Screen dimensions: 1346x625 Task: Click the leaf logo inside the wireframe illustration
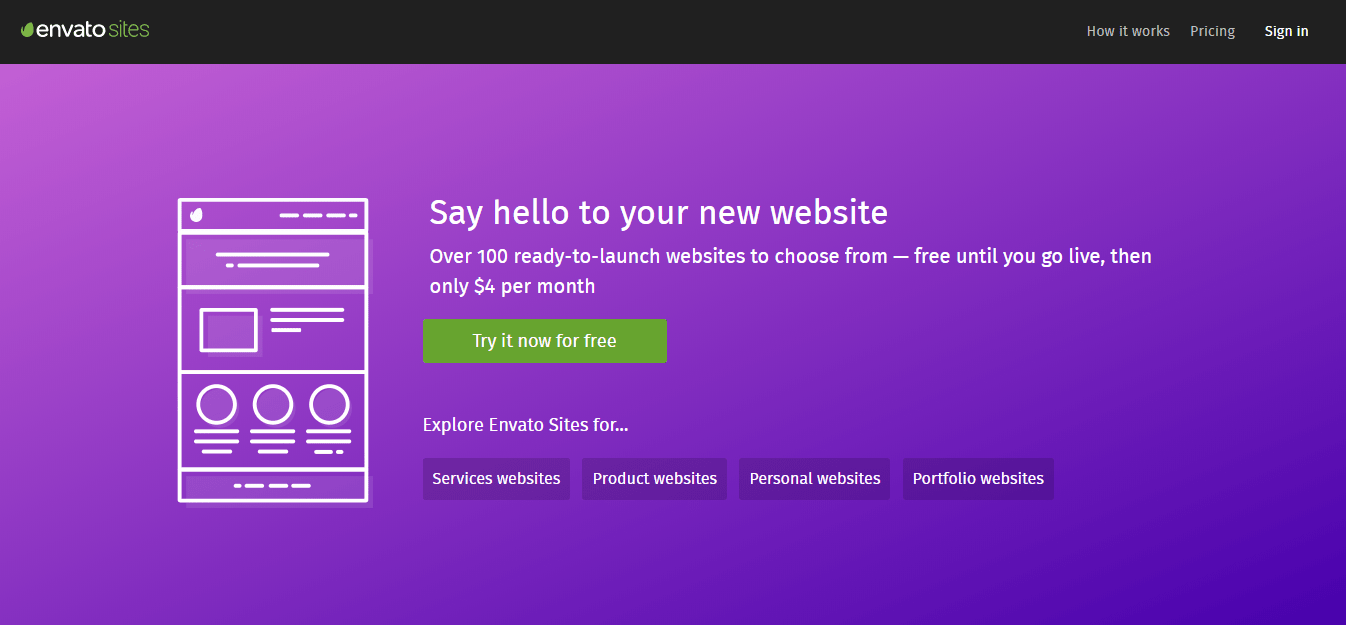(x=197, y=214)
